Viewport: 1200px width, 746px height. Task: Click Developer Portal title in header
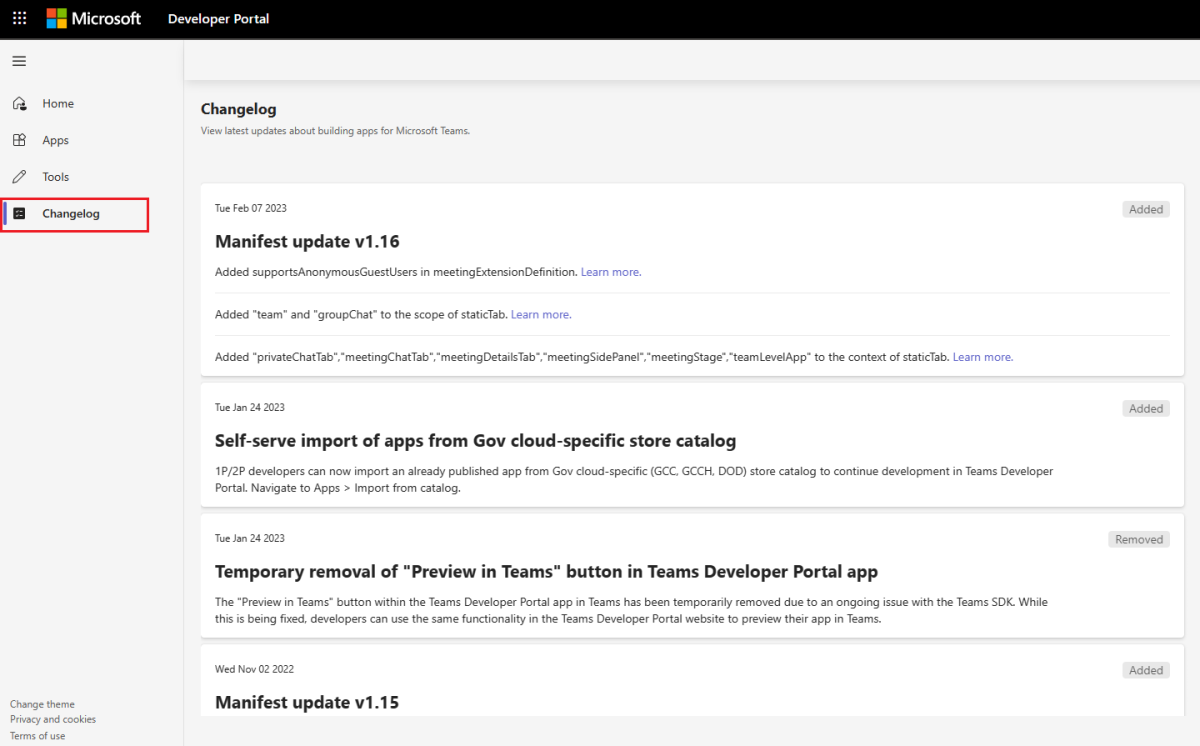click(218, 19)
